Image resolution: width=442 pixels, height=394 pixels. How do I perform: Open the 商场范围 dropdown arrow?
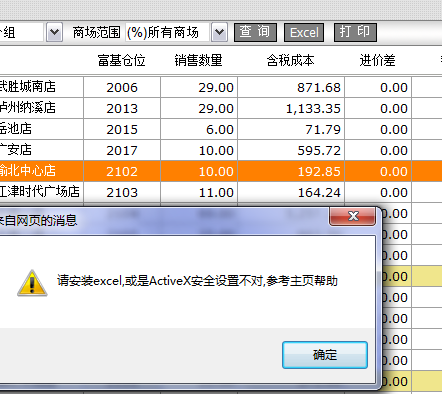[x=219, y=32]
